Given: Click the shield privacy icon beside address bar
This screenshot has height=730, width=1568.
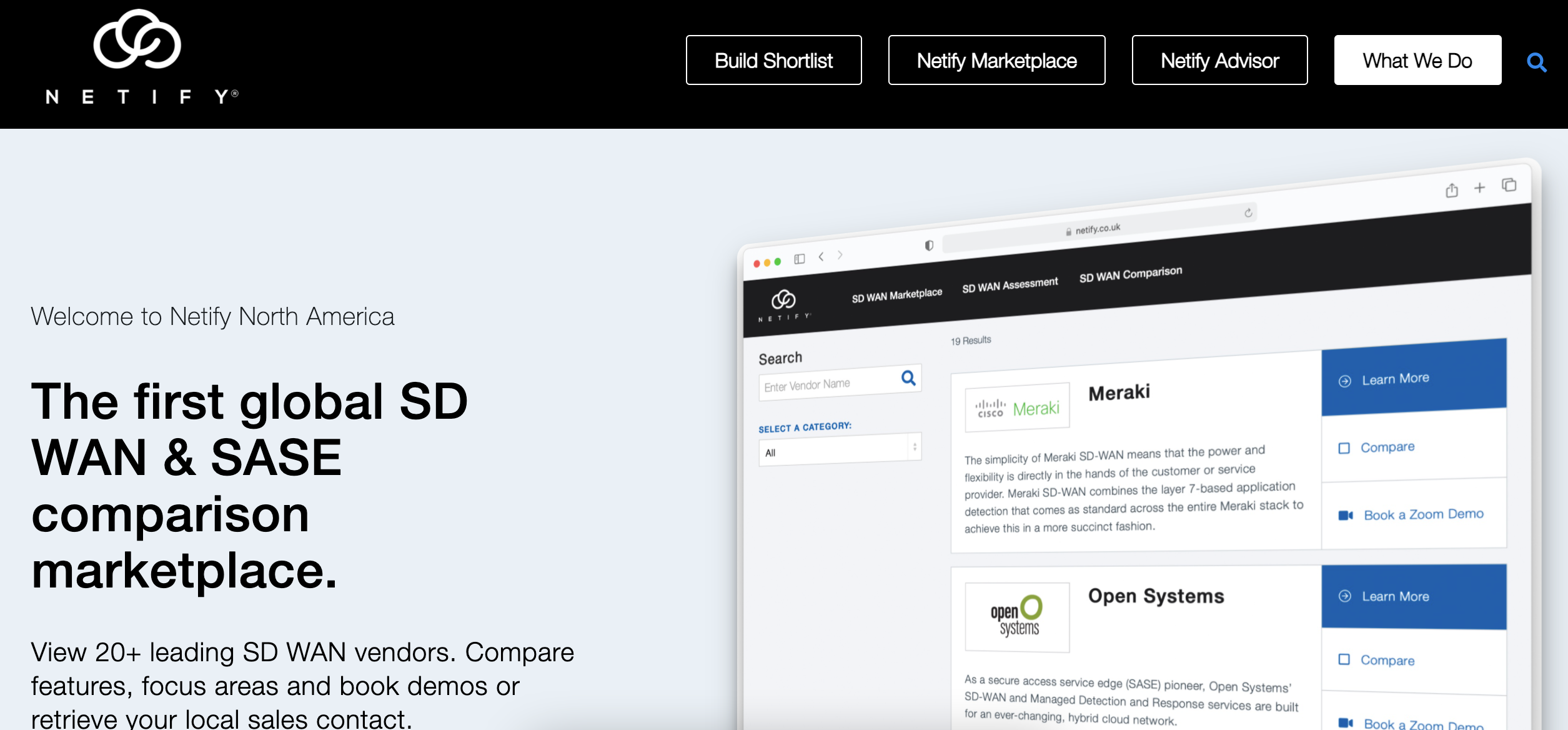Looking at the screenshot, I should [929, 246].
